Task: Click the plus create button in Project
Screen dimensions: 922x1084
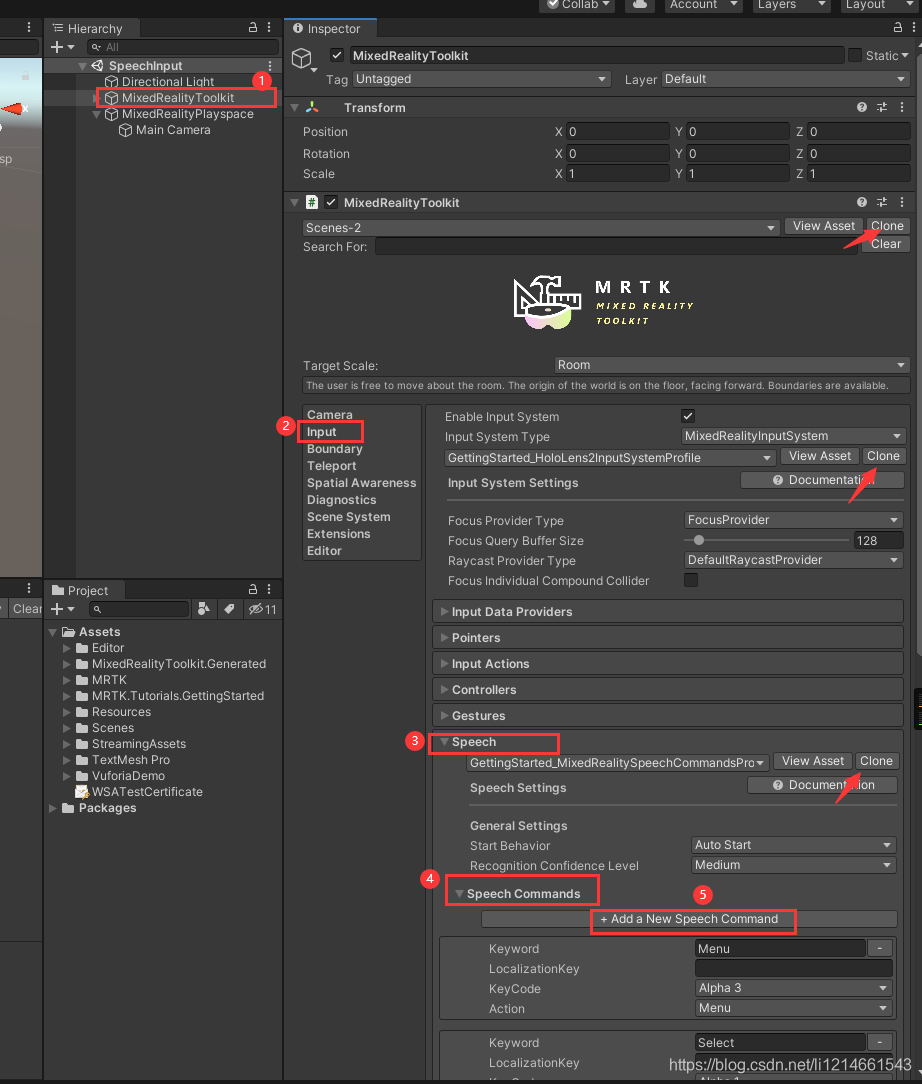Action: [x=62, y=609]
